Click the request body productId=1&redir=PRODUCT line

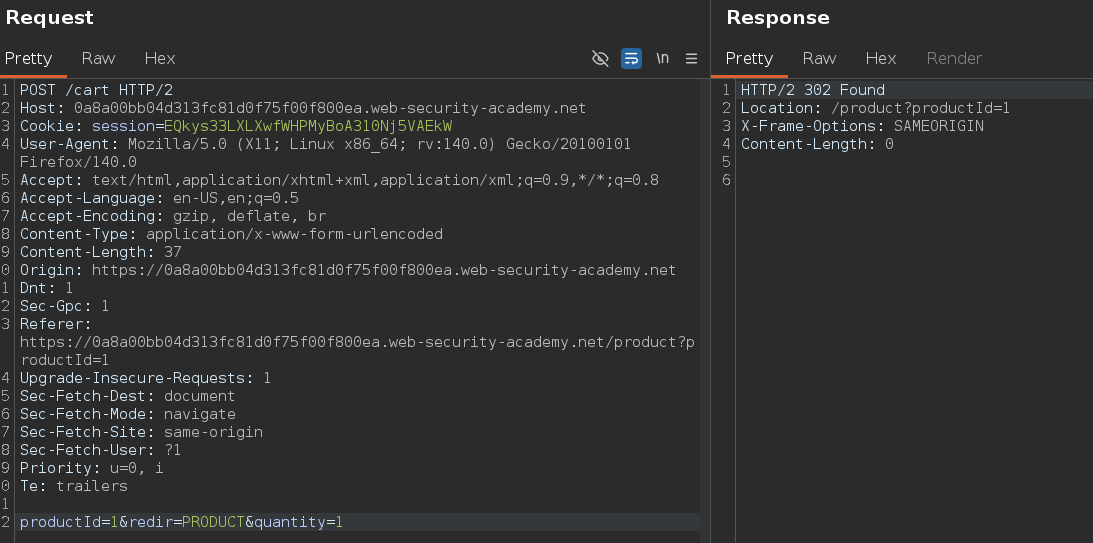coord(181,522)
